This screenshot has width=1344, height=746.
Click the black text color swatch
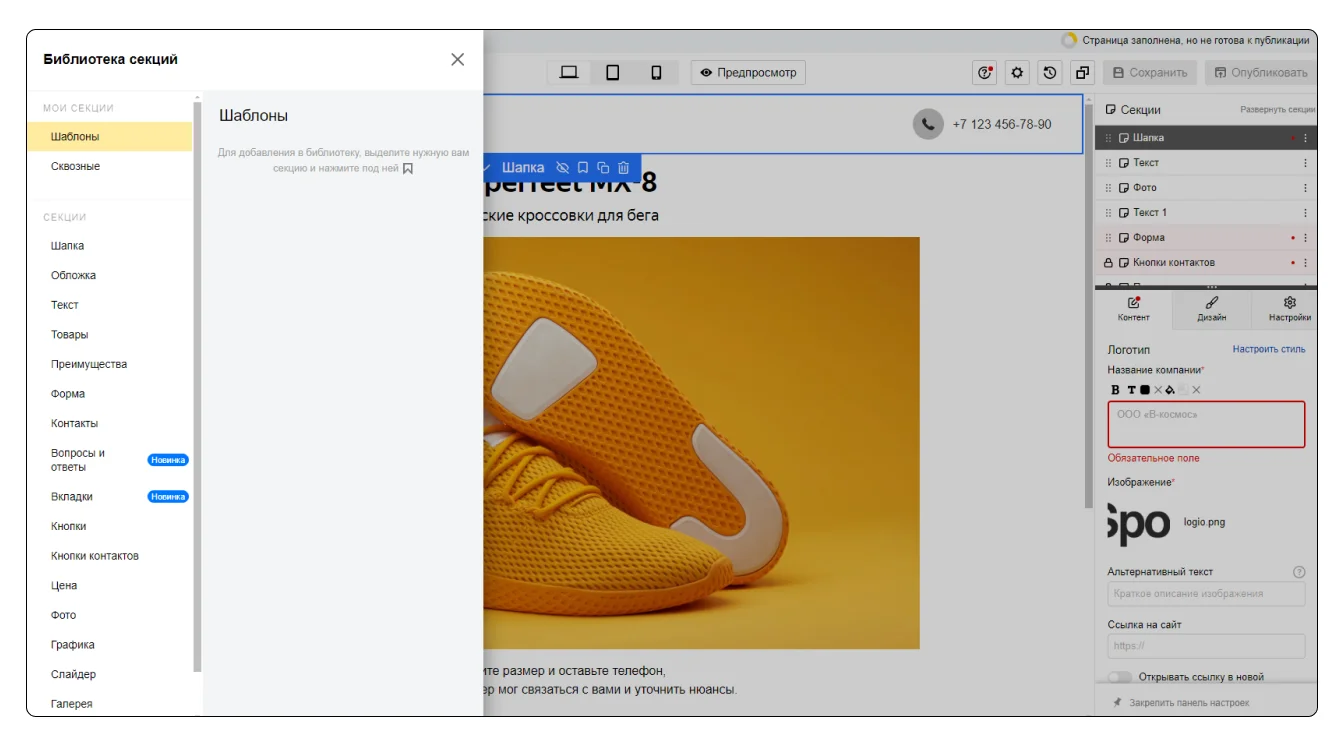pyautogui.click(x=1145, y=390)
